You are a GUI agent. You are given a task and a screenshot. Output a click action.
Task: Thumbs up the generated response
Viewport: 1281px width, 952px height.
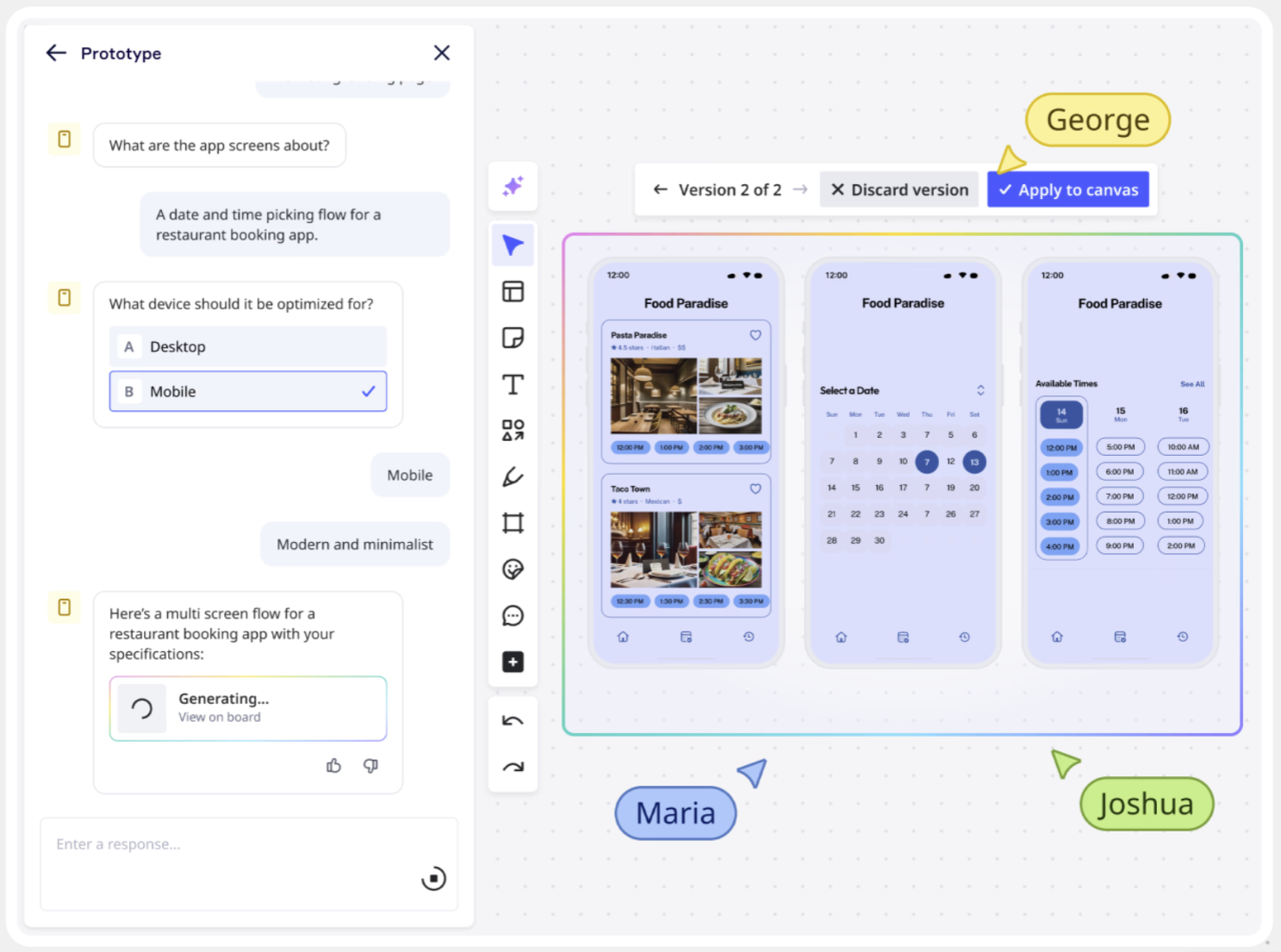333,766
